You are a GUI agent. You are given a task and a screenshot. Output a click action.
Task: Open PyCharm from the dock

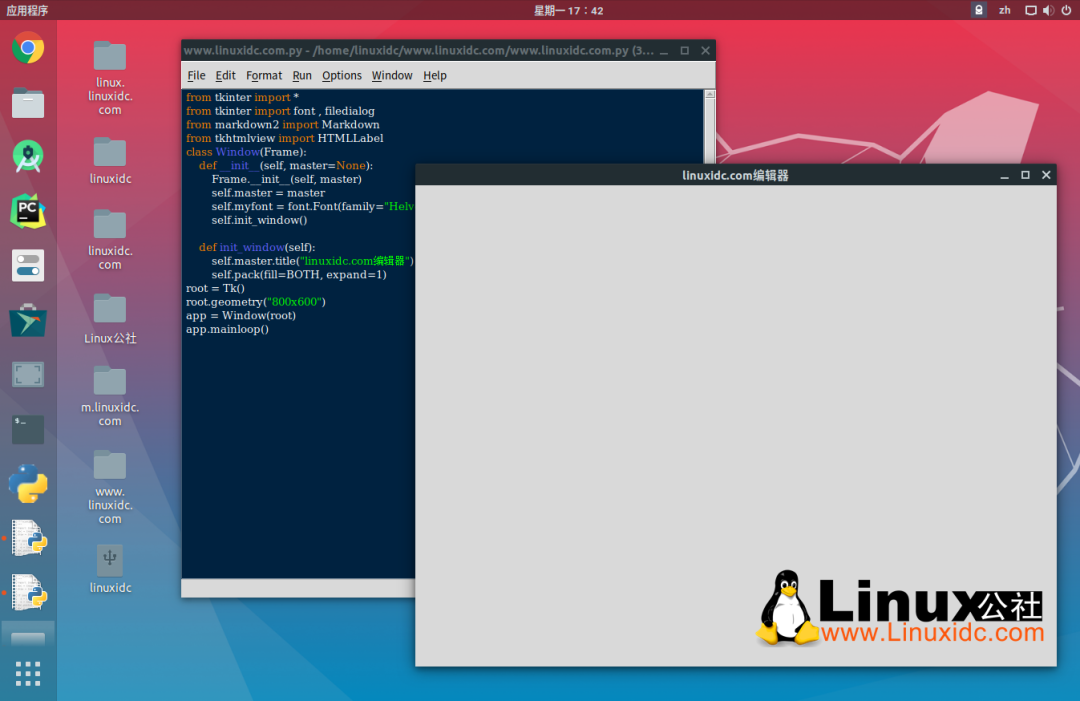click(x=28, y=211)
